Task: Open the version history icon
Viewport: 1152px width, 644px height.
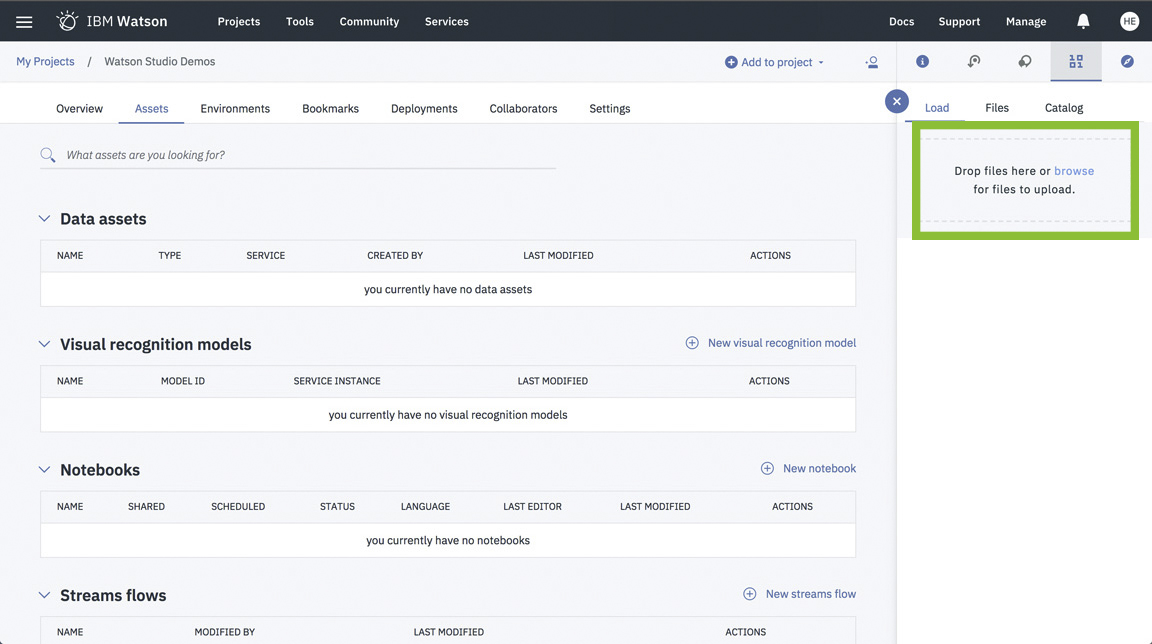Action: pyautogui.click(x=973, y=62)
